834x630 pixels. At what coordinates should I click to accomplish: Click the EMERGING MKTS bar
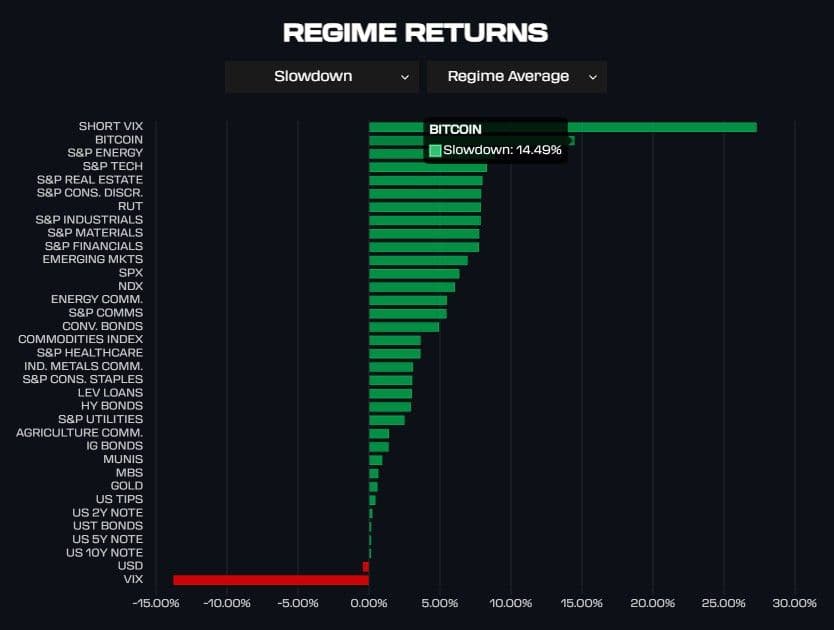click(x=418, y=260)
